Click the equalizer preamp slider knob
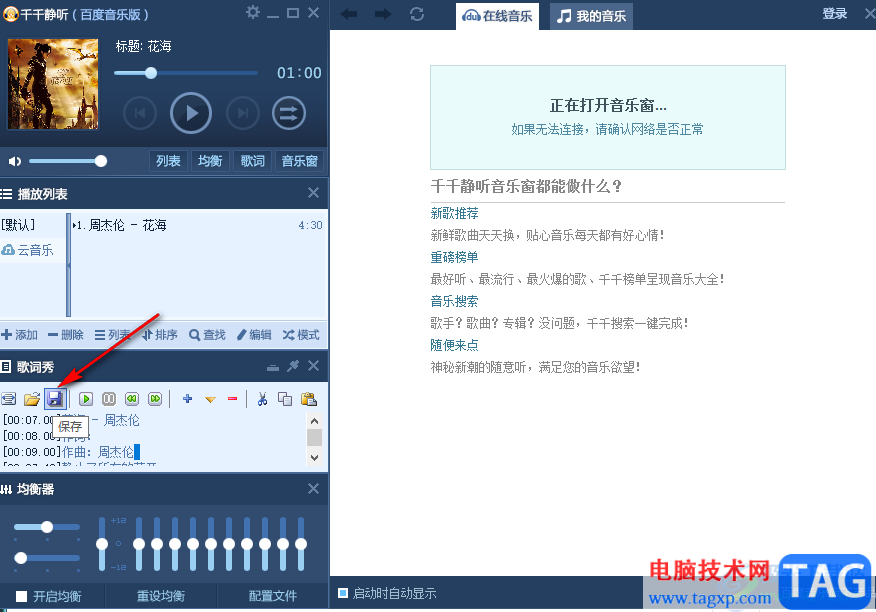 coord(102,544)
